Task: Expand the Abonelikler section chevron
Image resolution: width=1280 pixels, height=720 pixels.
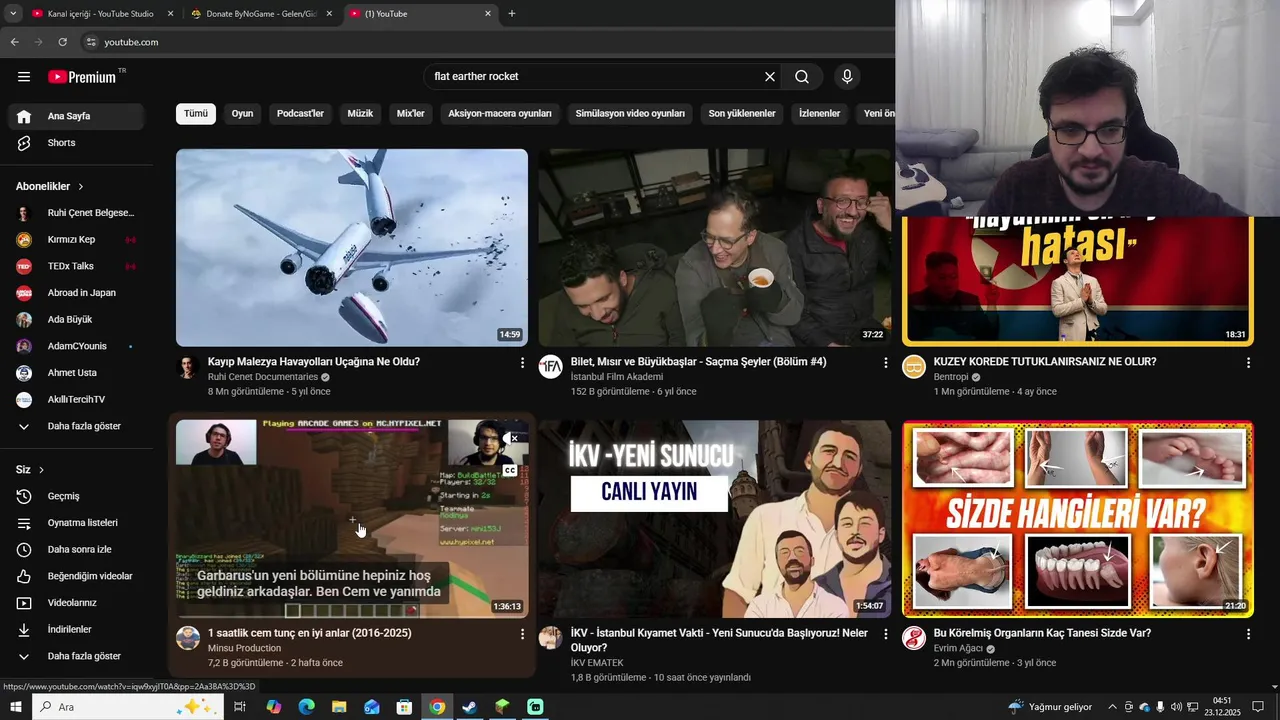Action: tap(81, 187)
